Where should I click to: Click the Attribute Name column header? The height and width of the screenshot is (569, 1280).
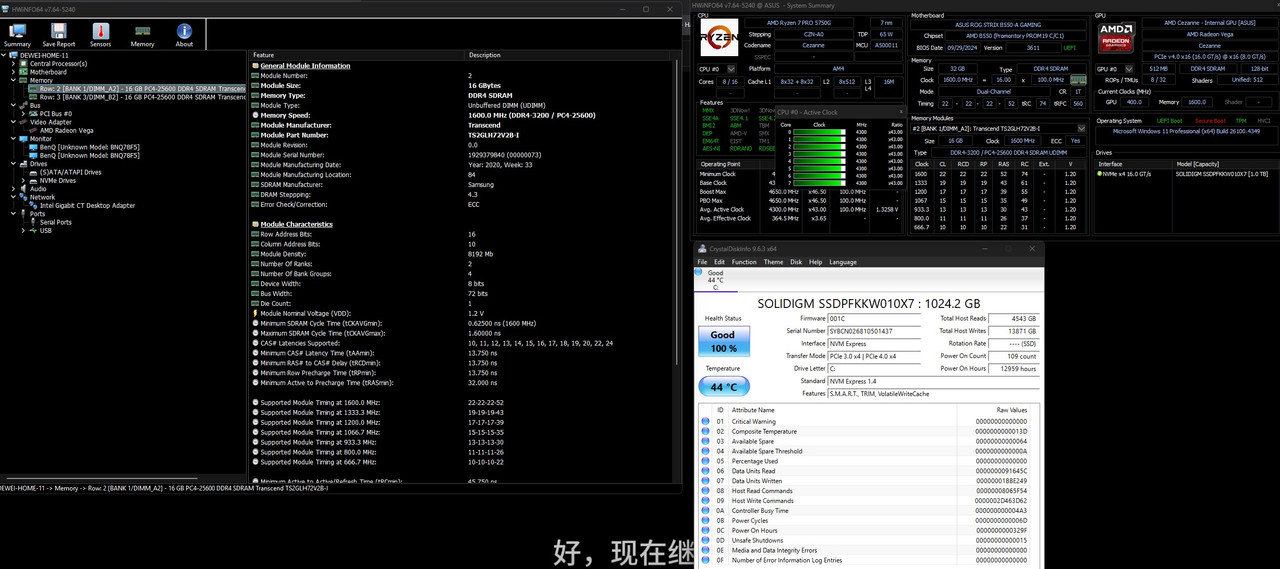pyautogui.click(x=753, y=410)
